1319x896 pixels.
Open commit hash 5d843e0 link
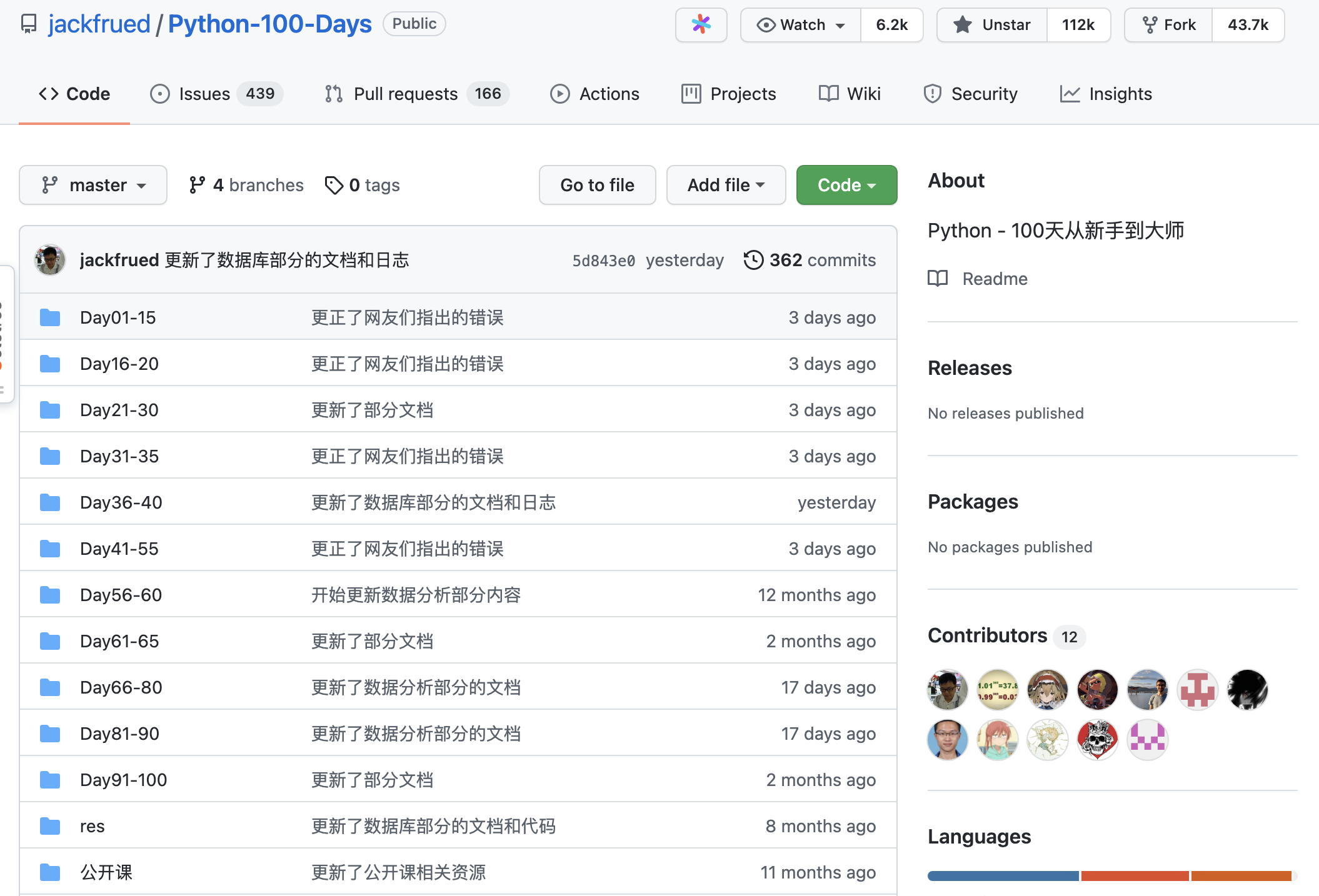tap(603, 261)
